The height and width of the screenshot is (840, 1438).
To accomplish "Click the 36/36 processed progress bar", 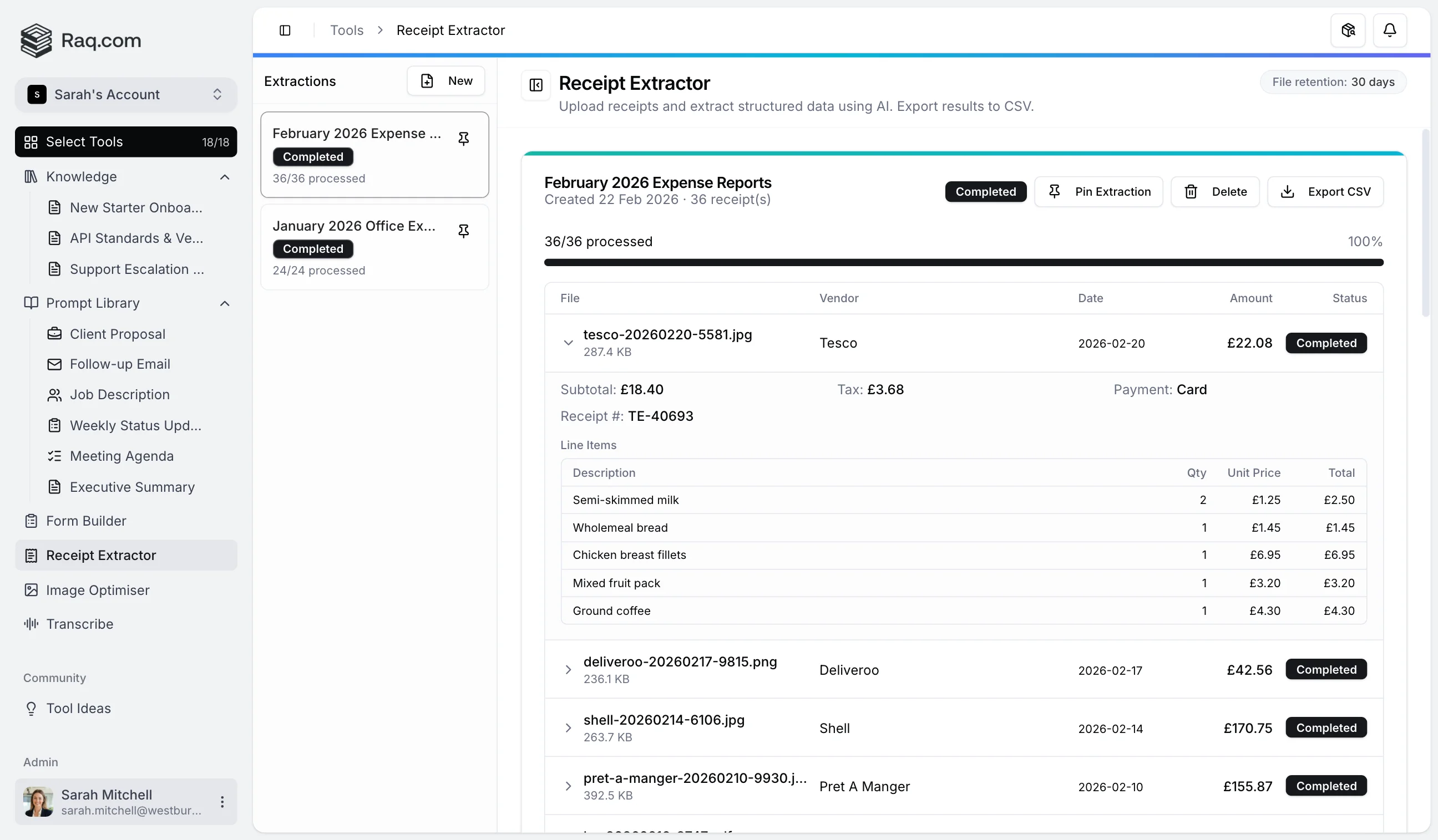I will point(963,262).
